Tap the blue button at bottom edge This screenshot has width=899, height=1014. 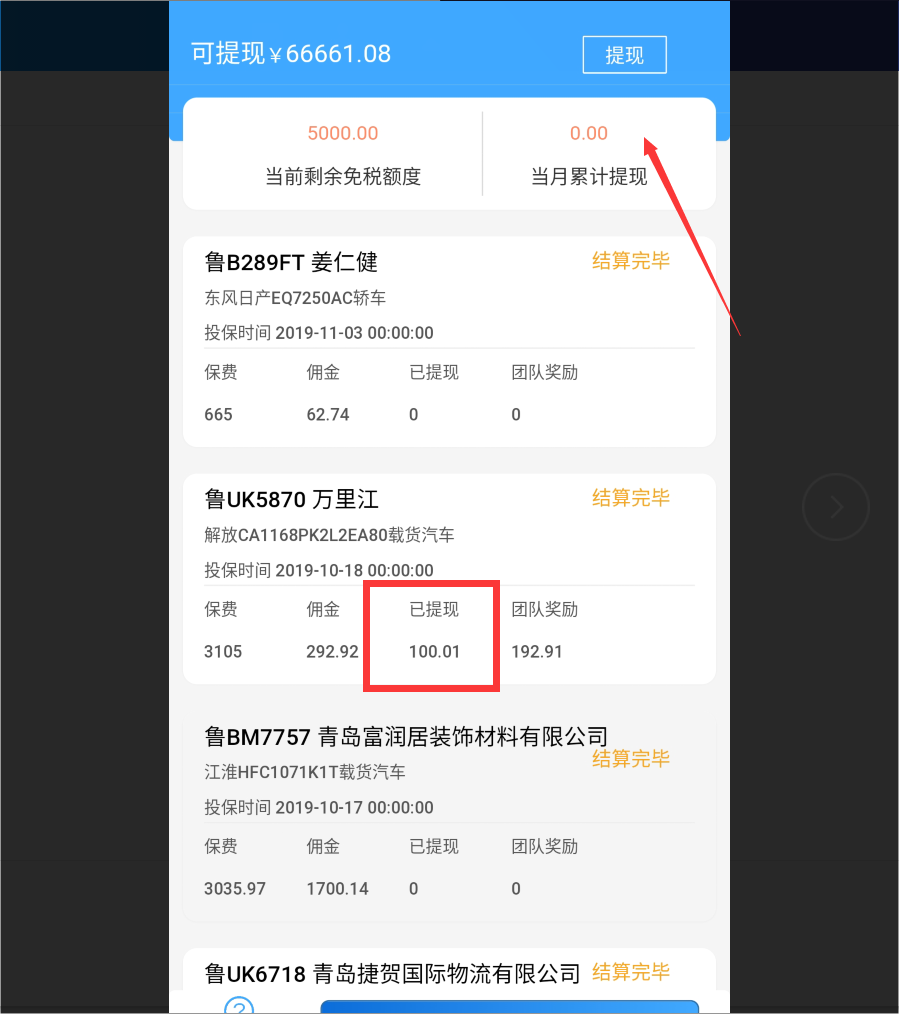click(x=510, y=1007)
